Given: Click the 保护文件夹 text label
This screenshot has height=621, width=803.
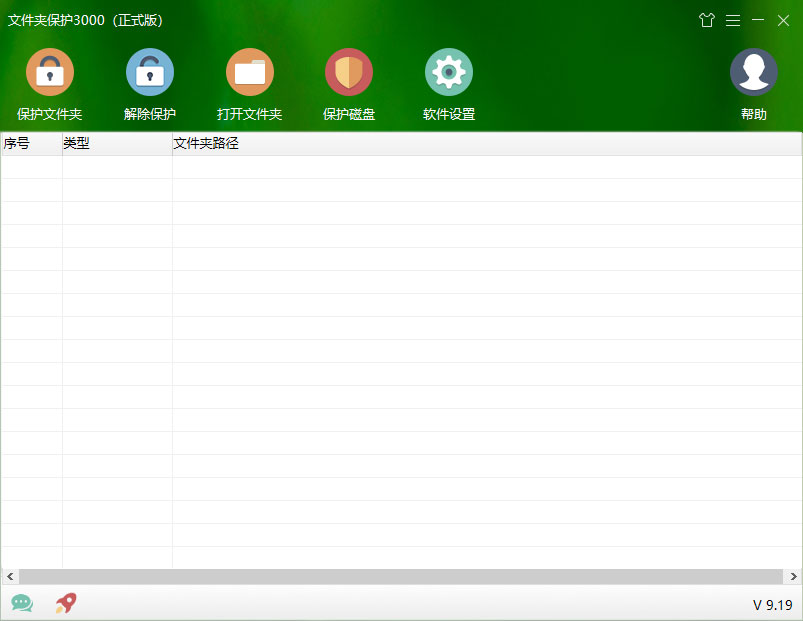Looking at the screenshot, I should point(50,114).
